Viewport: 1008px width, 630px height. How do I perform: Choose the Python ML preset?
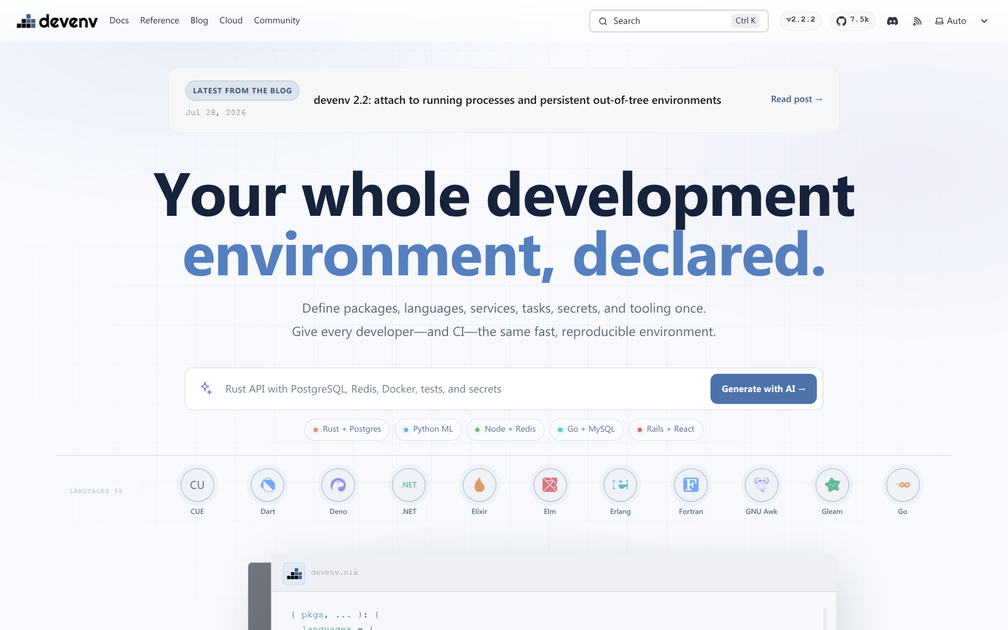pos(428,429)
